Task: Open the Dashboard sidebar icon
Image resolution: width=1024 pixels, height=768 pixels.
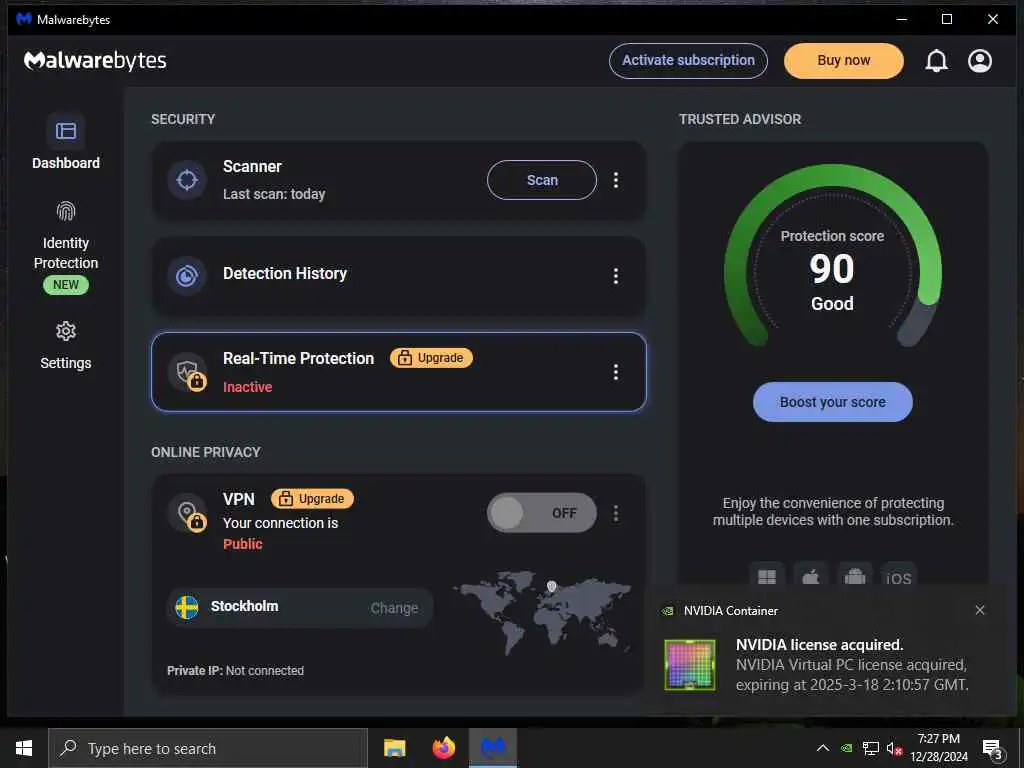Action: [x=65, y=131]
